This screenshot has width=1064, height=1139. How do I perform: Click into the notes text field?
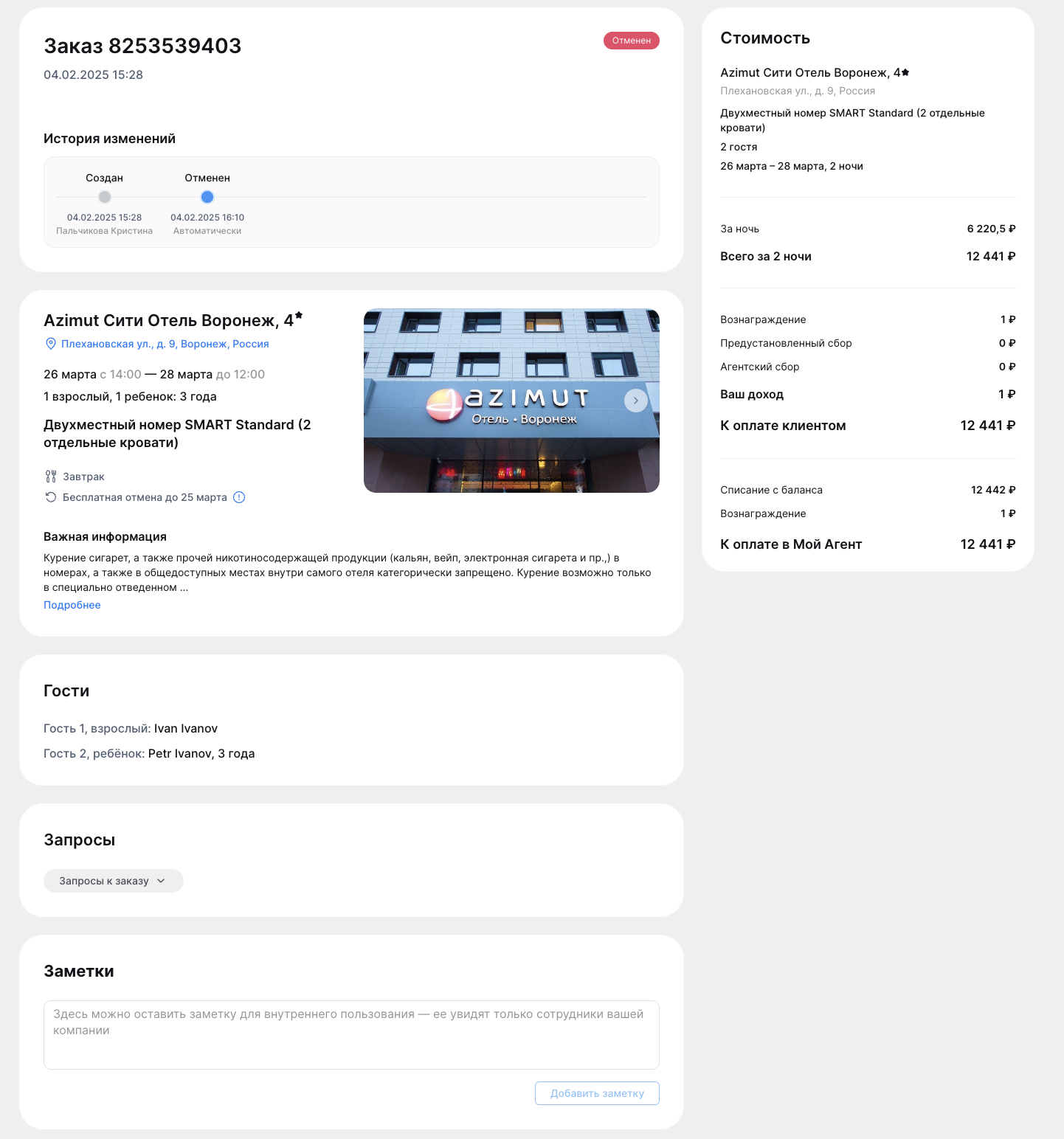(x=351, y=1035)
